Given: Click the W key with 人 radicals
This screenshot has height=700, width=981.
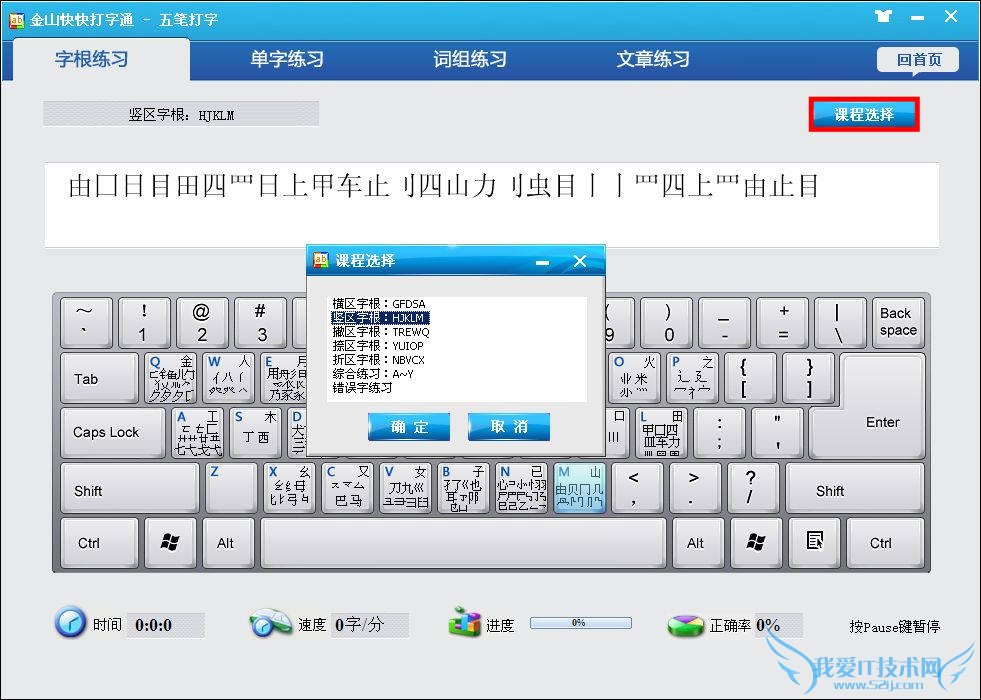Looking at the screenshot, I should point(228,378).
